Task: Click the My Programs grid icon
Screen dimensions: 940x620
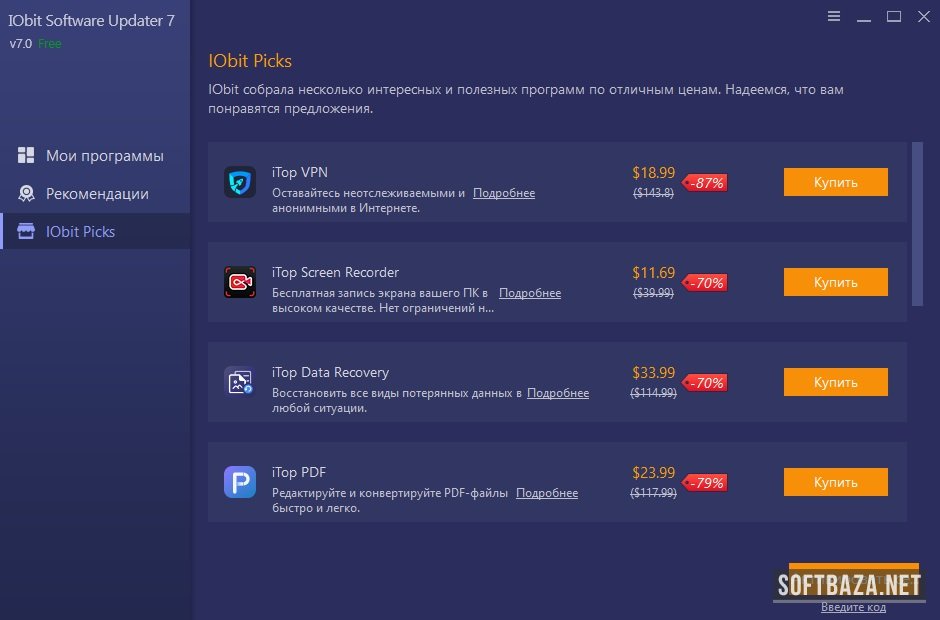Action: (x=27, y=156)
